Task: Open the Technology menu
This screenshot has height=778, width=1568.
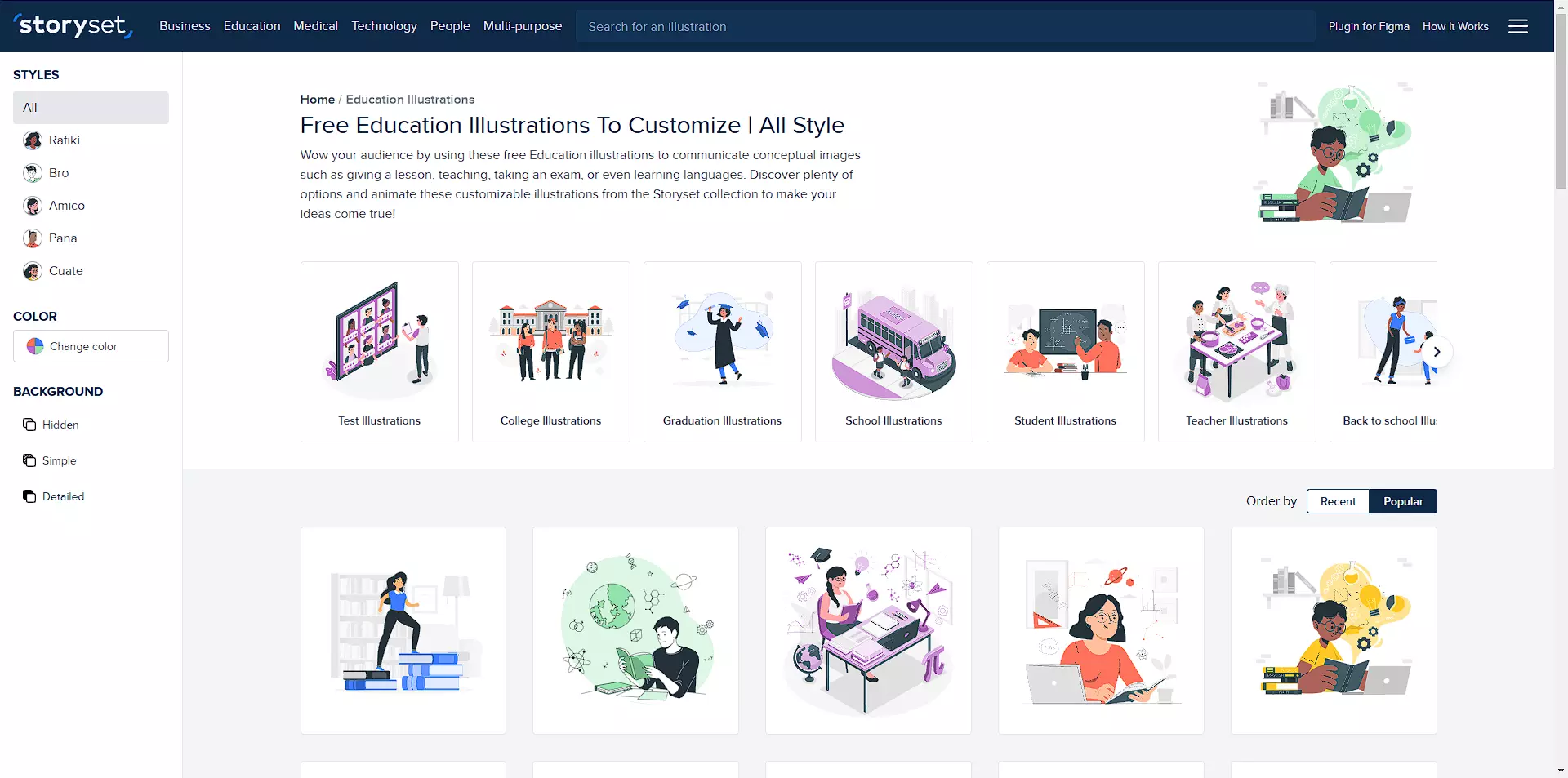Action: coord(384,26)
